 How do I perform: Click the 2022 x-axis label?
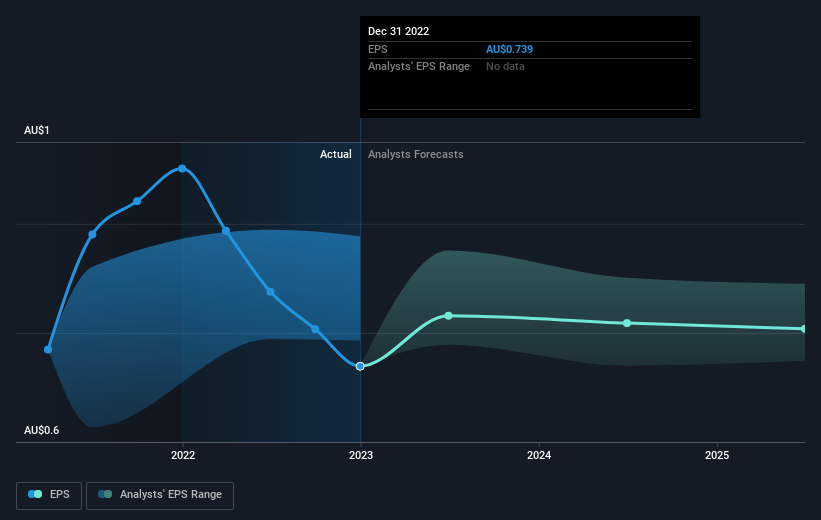click(x=183, y=455)
